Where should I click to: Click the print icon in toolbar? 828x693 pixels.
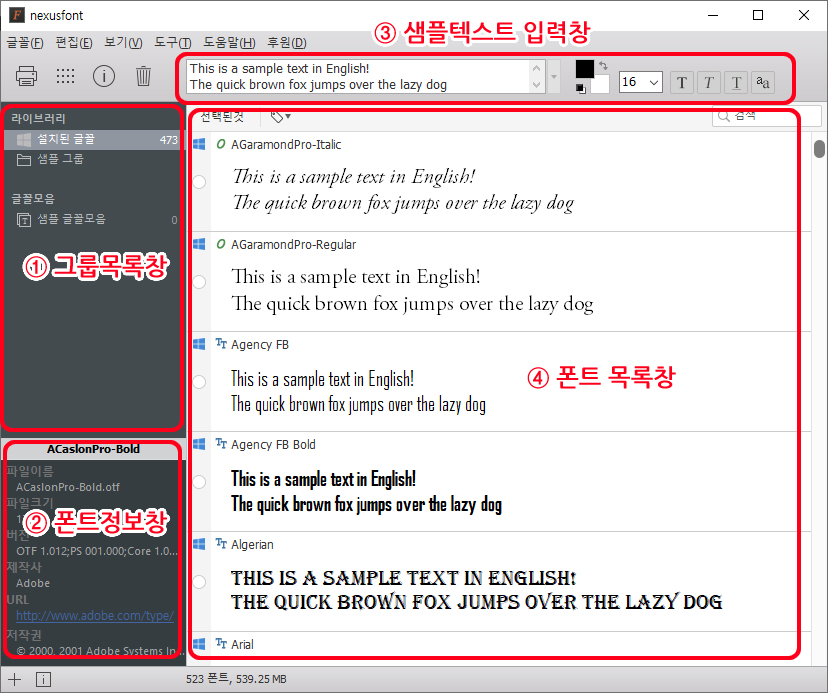[x=26, y=76]
